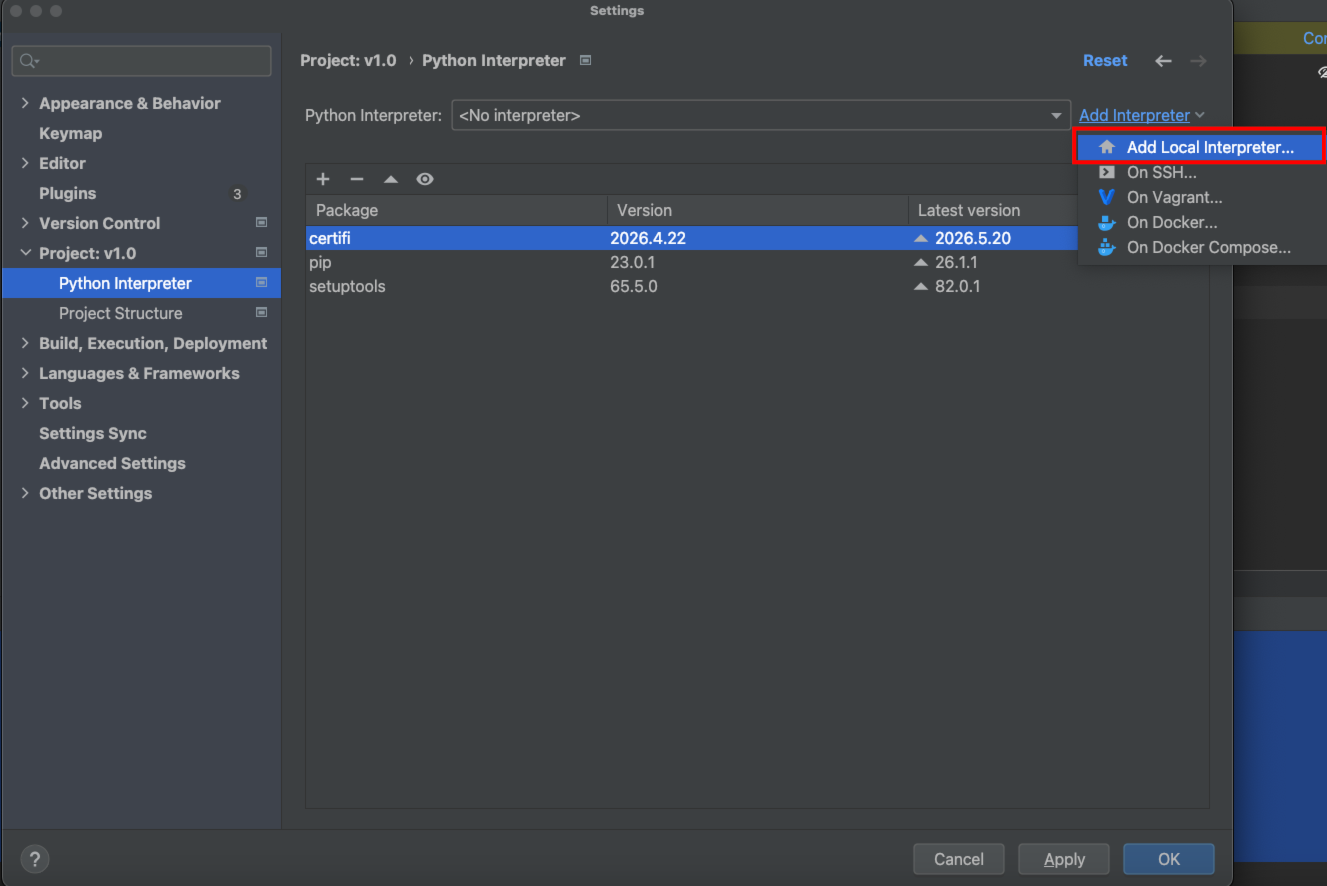Screen dimensions: 1327x886
Task: Toggle the eye icon to show early releases
Action: [x=425, y=179]
